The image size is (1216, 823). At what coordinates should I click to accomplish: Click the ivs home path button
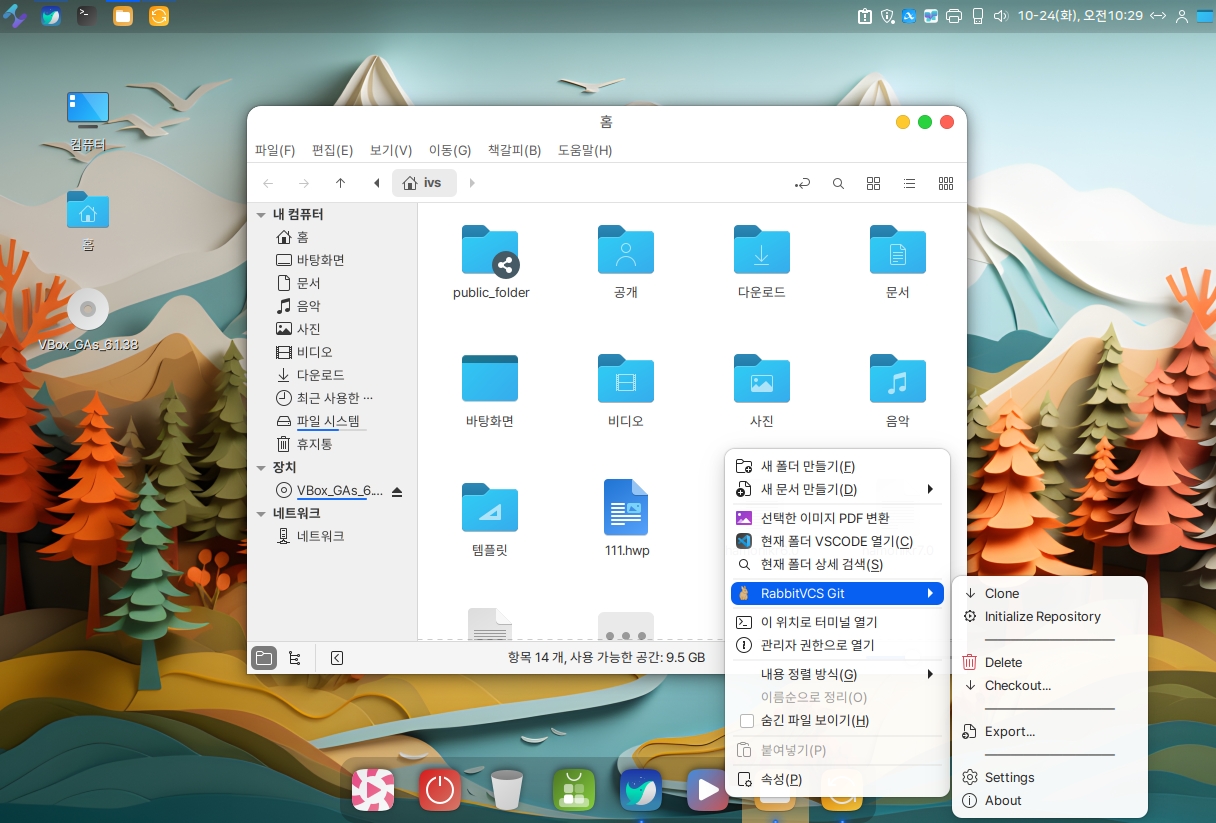point(423,183)
